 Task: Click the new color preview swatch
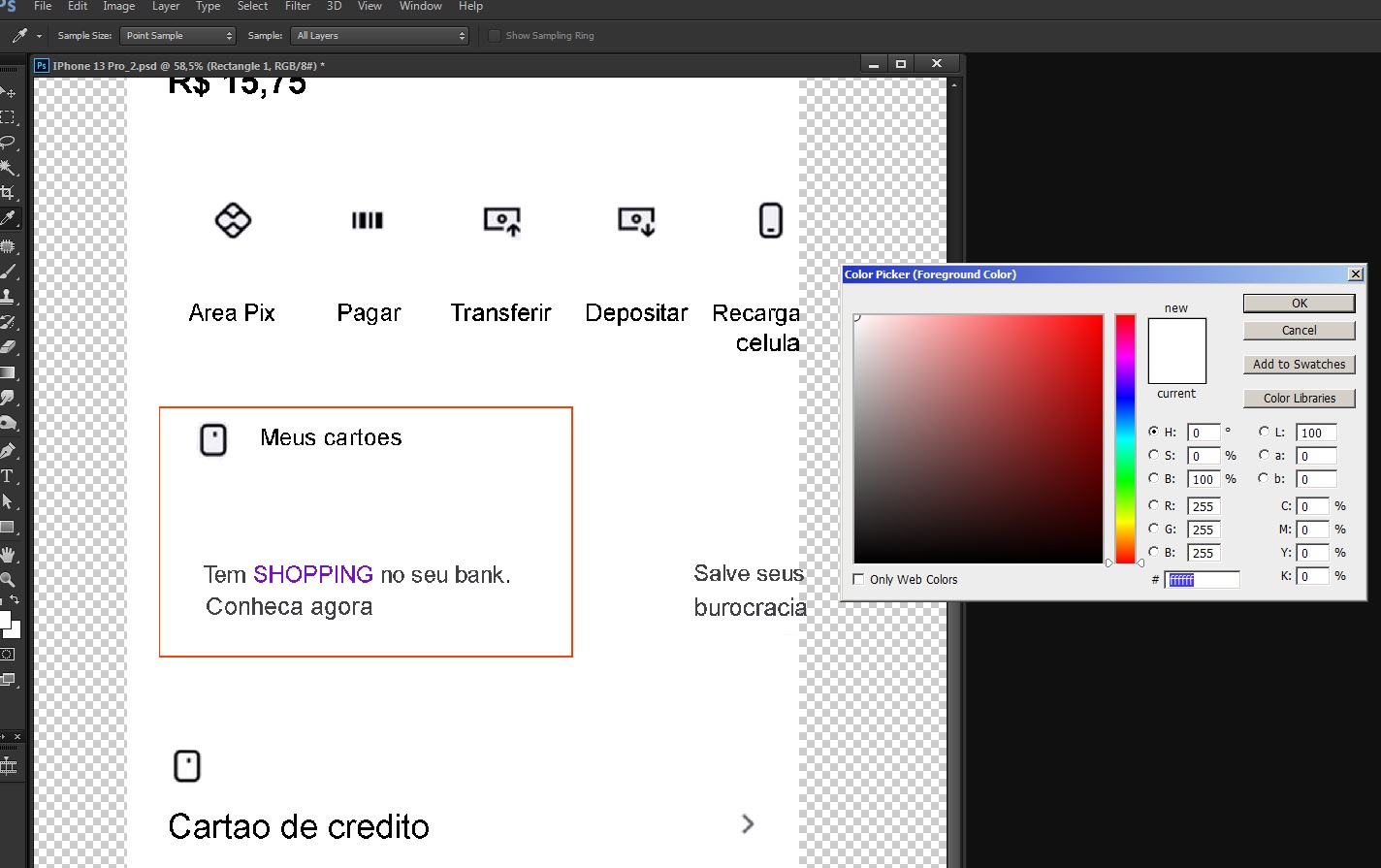[1177, 335]
